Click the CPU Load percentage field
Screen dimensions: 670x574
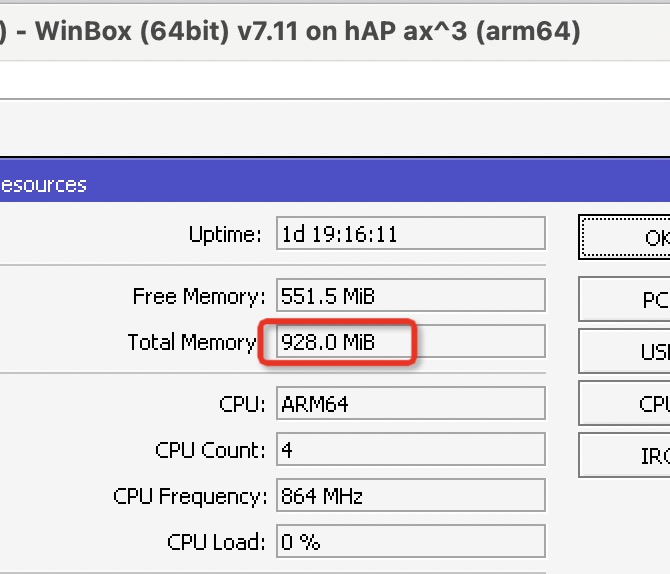click(x=410, y=542)
